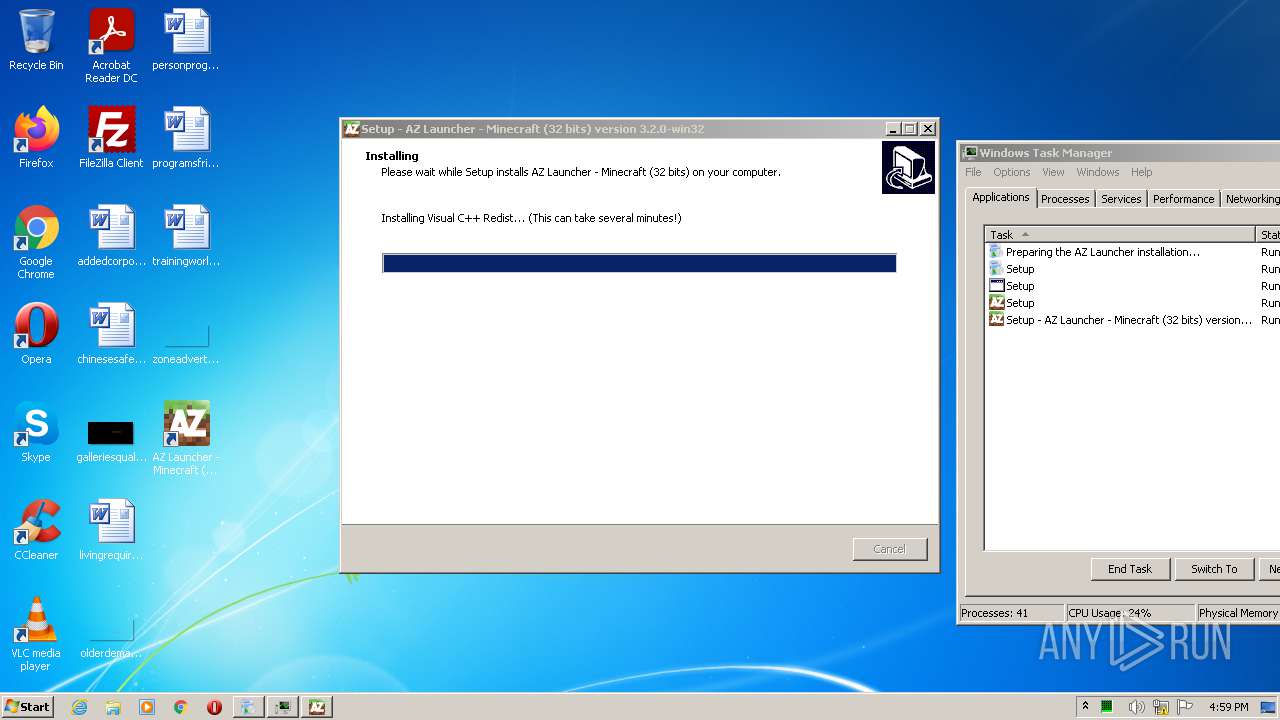Click the volume tray icon
Viewport: 1280px width, 720px height.
click(1136, 707)
